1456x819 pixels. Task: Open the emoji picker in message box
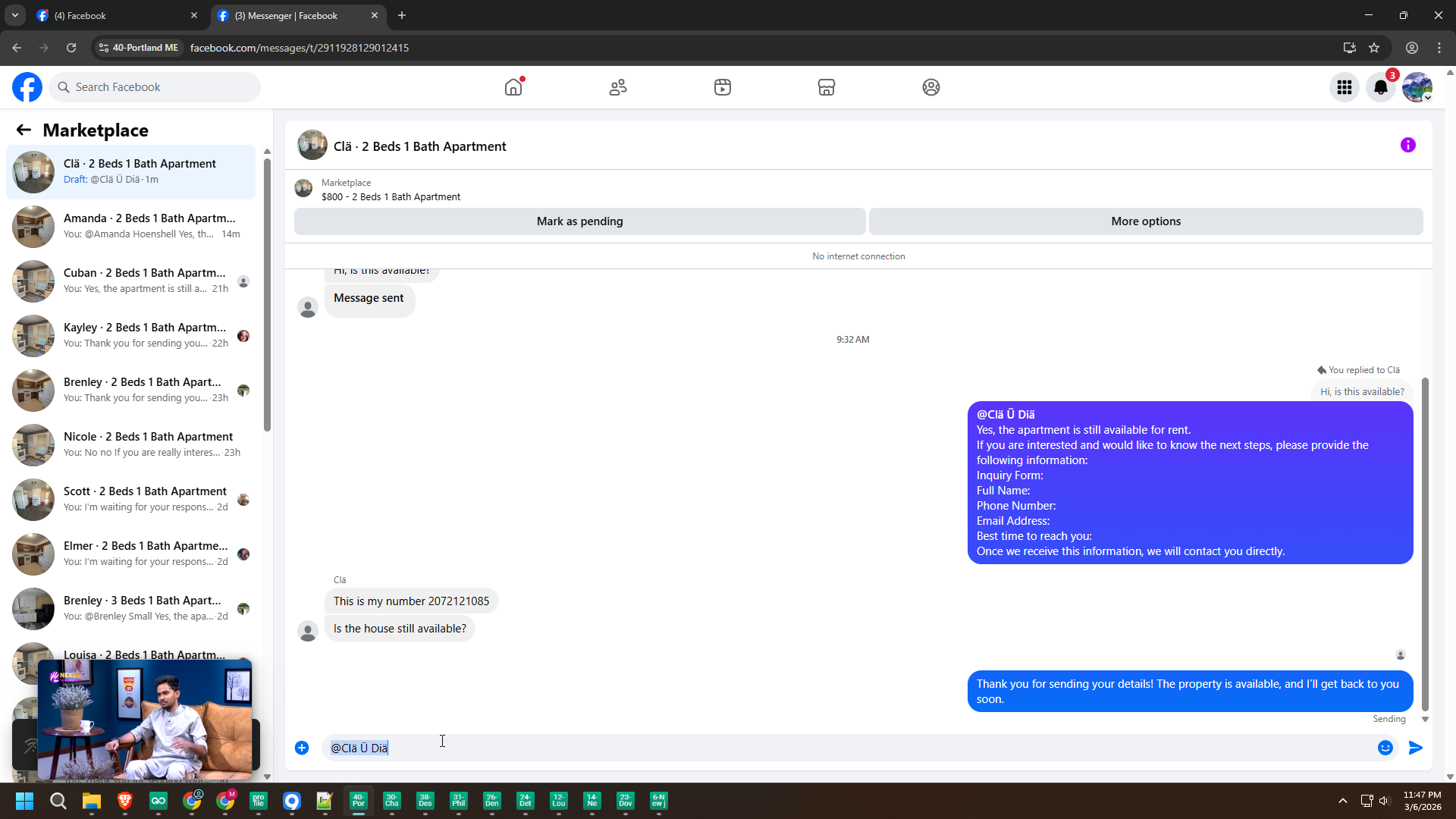click(x=1385, y=748)
